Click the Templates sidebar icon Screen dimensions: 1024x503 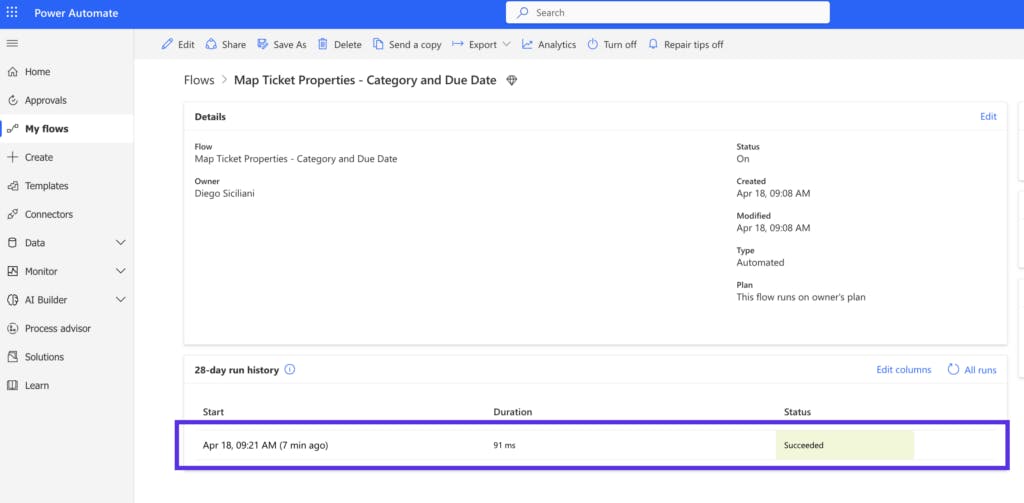tap(12, 186)
